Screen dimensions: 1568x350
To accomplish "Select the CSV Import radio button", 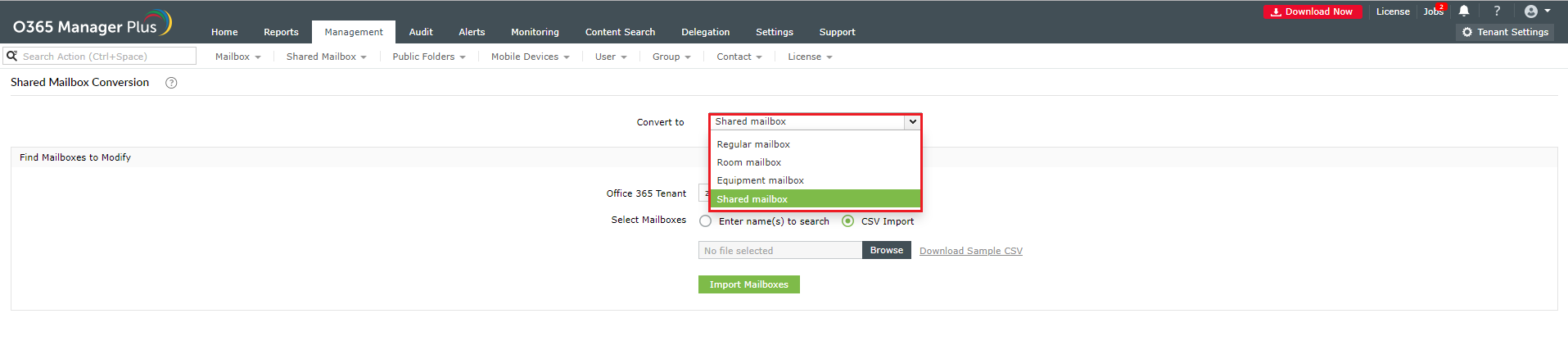I will click(x=848, y=221).
